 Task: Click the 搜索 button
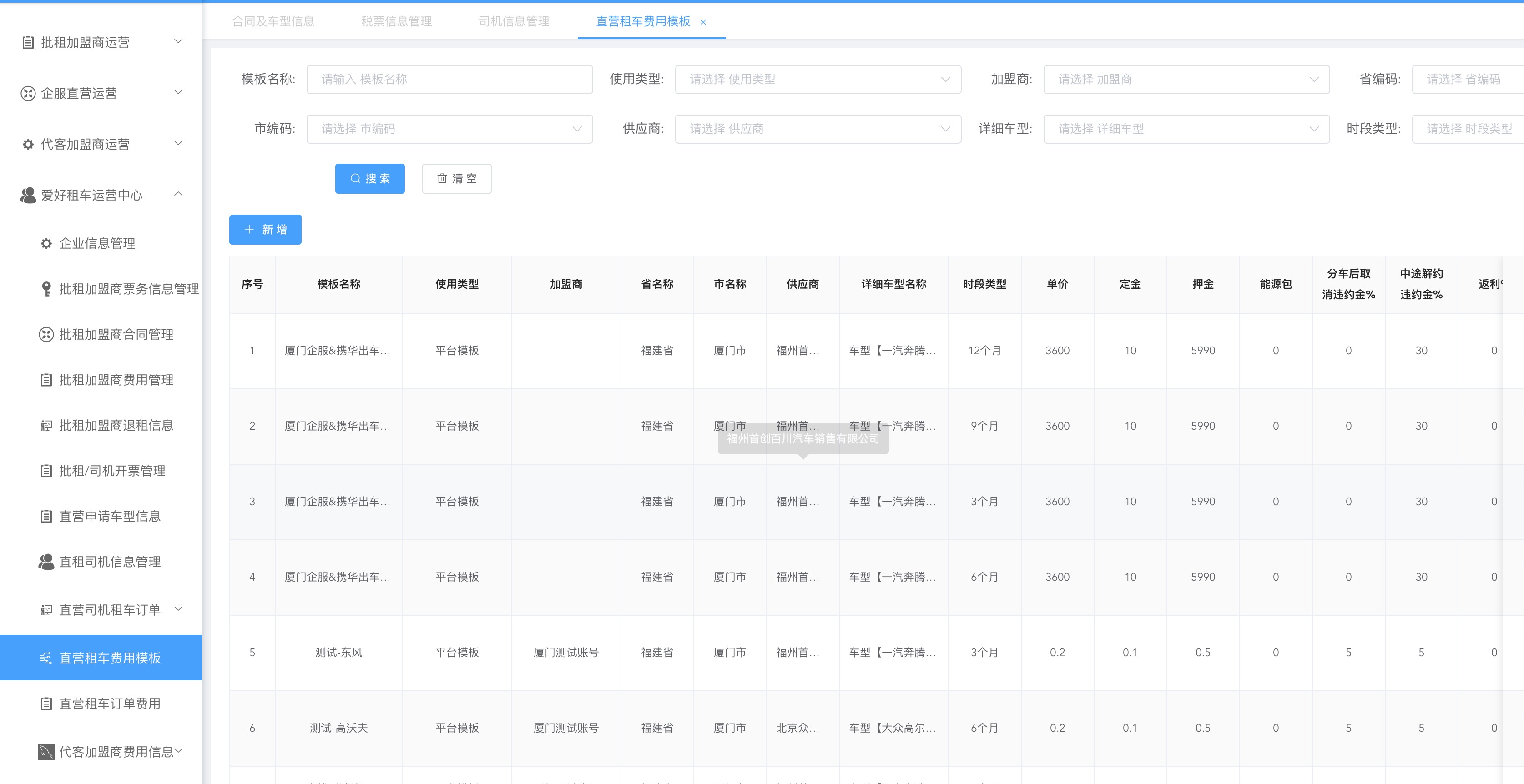coord(370,179)
